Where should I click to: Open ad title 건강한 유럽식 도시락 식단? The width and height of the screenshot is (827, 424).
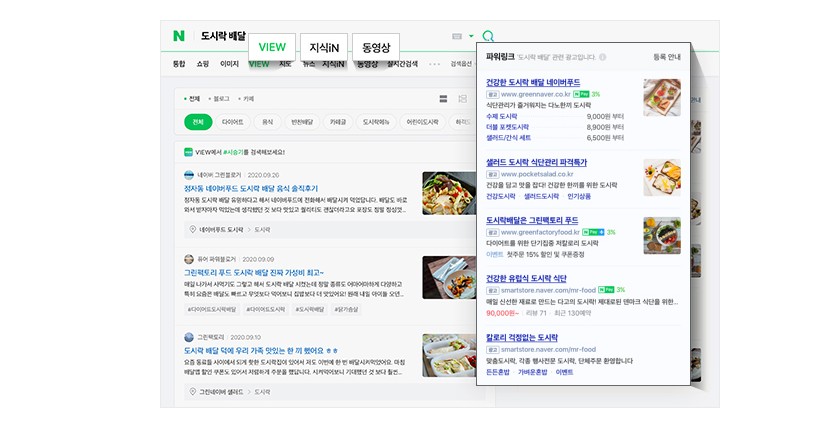tap(526, 278)
